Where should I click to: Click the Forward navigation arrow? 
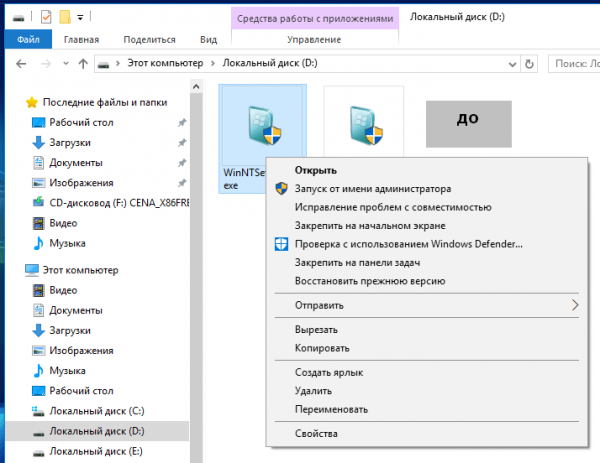46,64
